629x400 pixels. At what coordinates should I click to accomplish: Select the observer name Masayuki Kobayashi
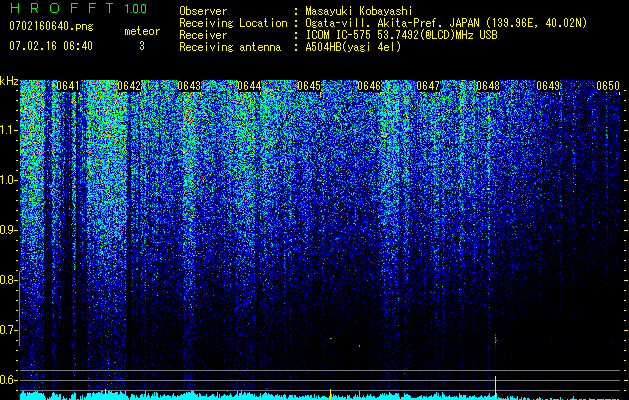pyautogui.click(x=359, y=12)
